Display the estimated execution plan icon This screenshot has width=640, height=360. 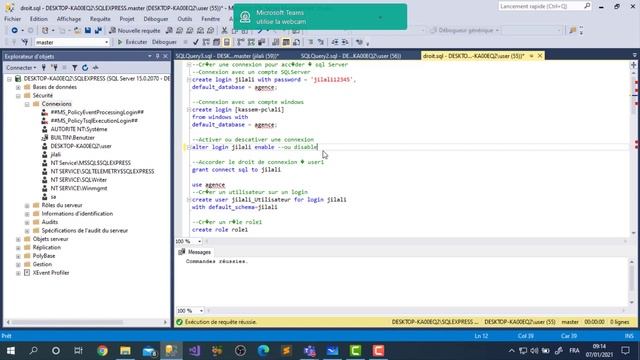206,42
